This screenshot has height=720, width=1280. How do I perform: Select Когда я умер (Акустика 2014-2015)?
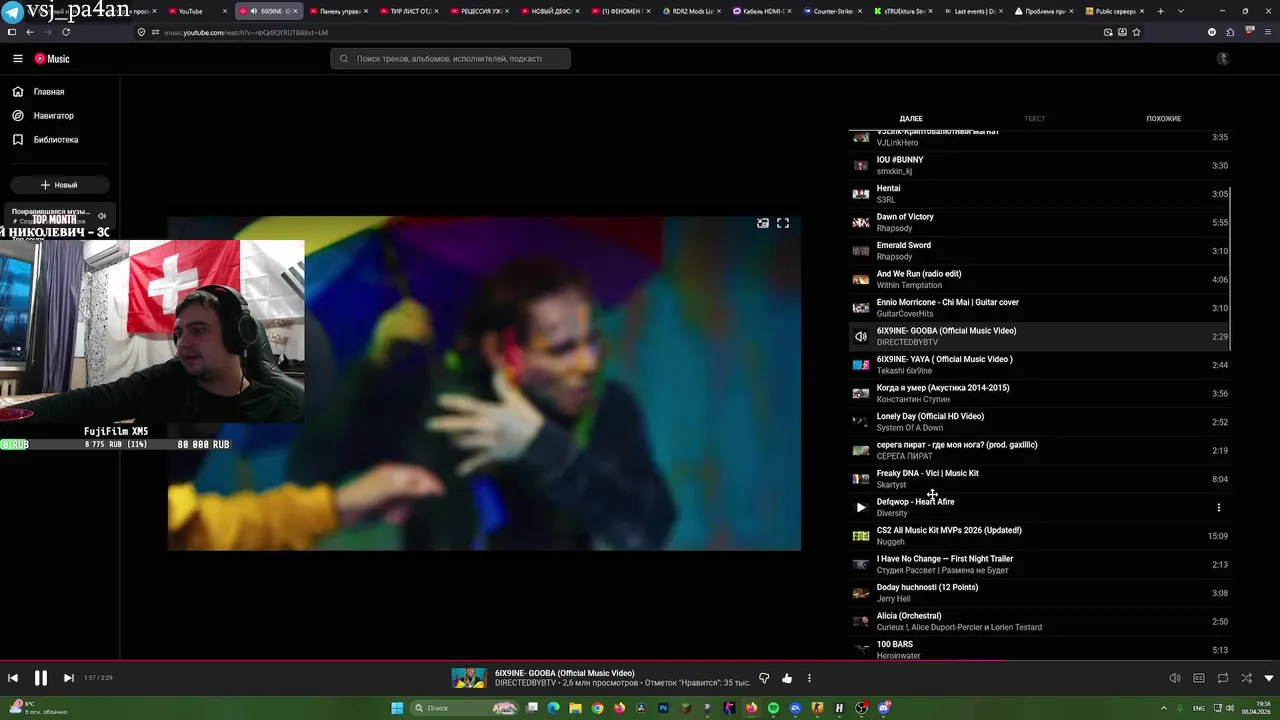tap(1040, 394)
